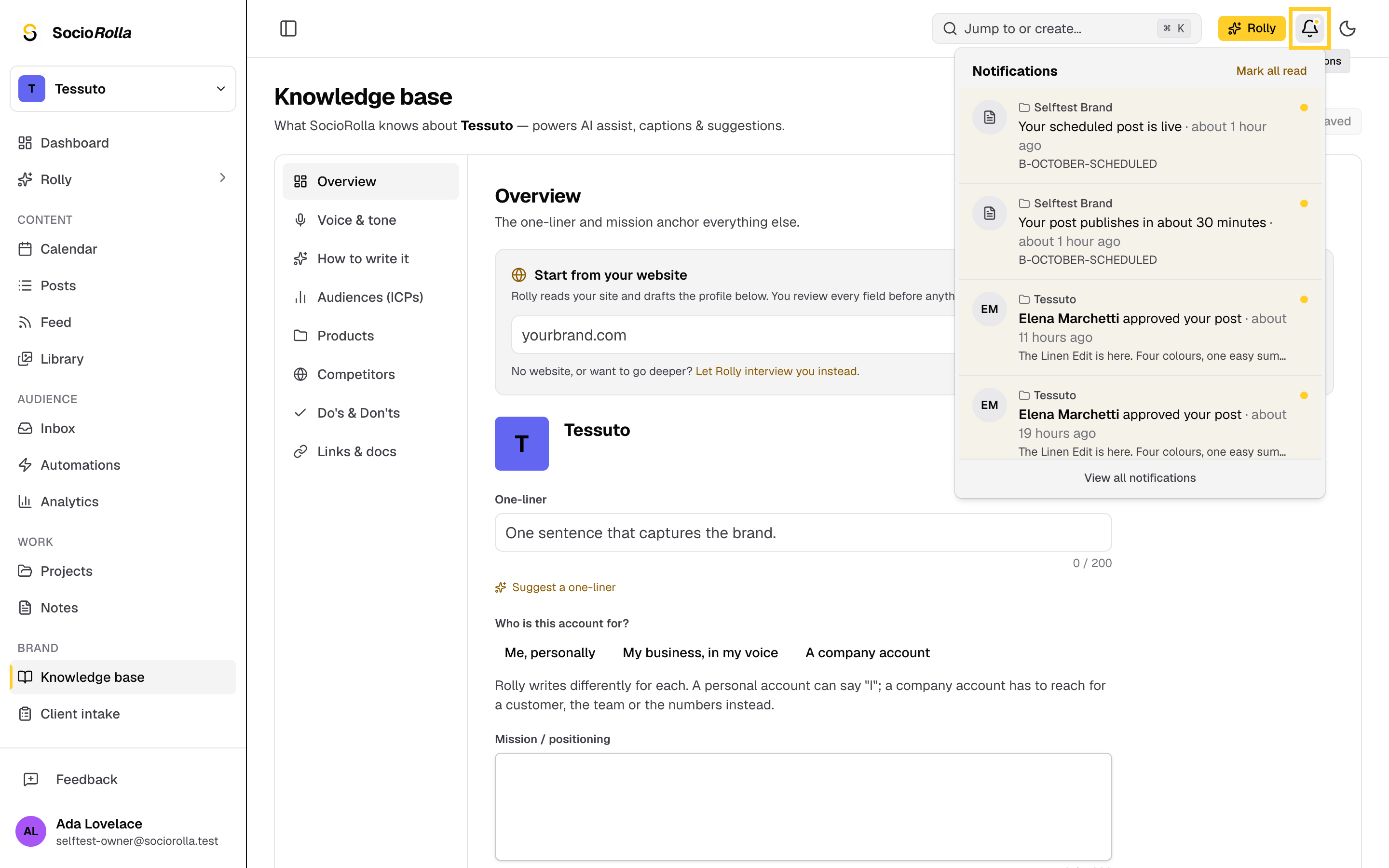Select My business, in my voice
1389x868 pixels.
700,653
